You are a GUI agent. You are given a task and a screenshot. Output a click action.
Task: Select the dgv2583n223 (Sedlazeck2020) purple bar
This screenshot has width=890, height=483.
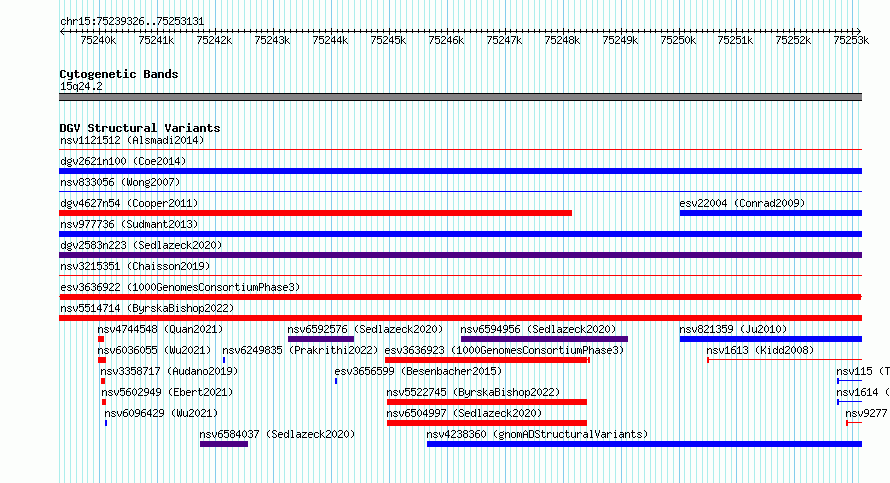[x=460, y=255]
